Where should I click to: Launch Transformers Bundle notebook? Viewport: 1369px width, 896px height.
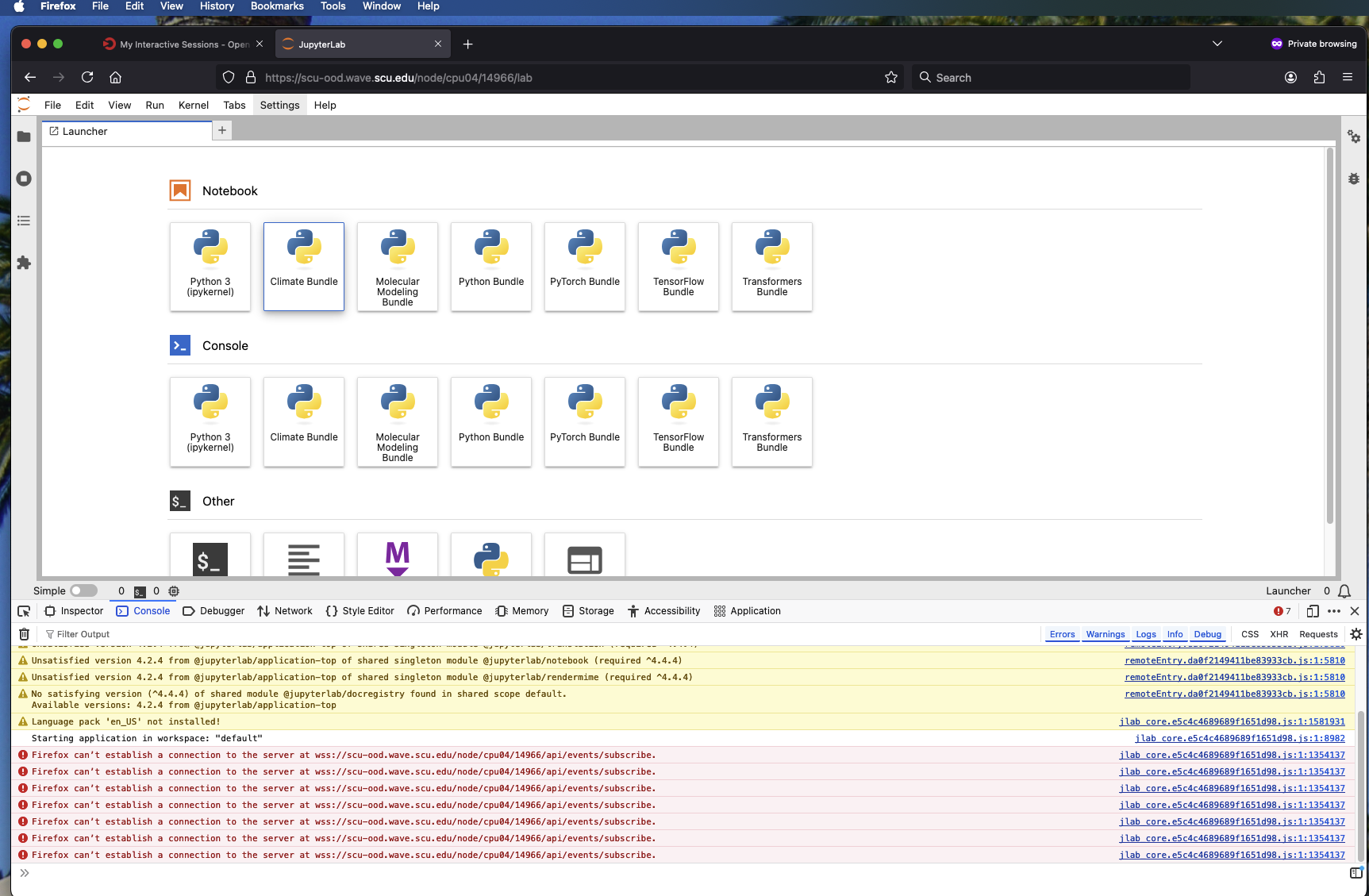tap(772, 267)
